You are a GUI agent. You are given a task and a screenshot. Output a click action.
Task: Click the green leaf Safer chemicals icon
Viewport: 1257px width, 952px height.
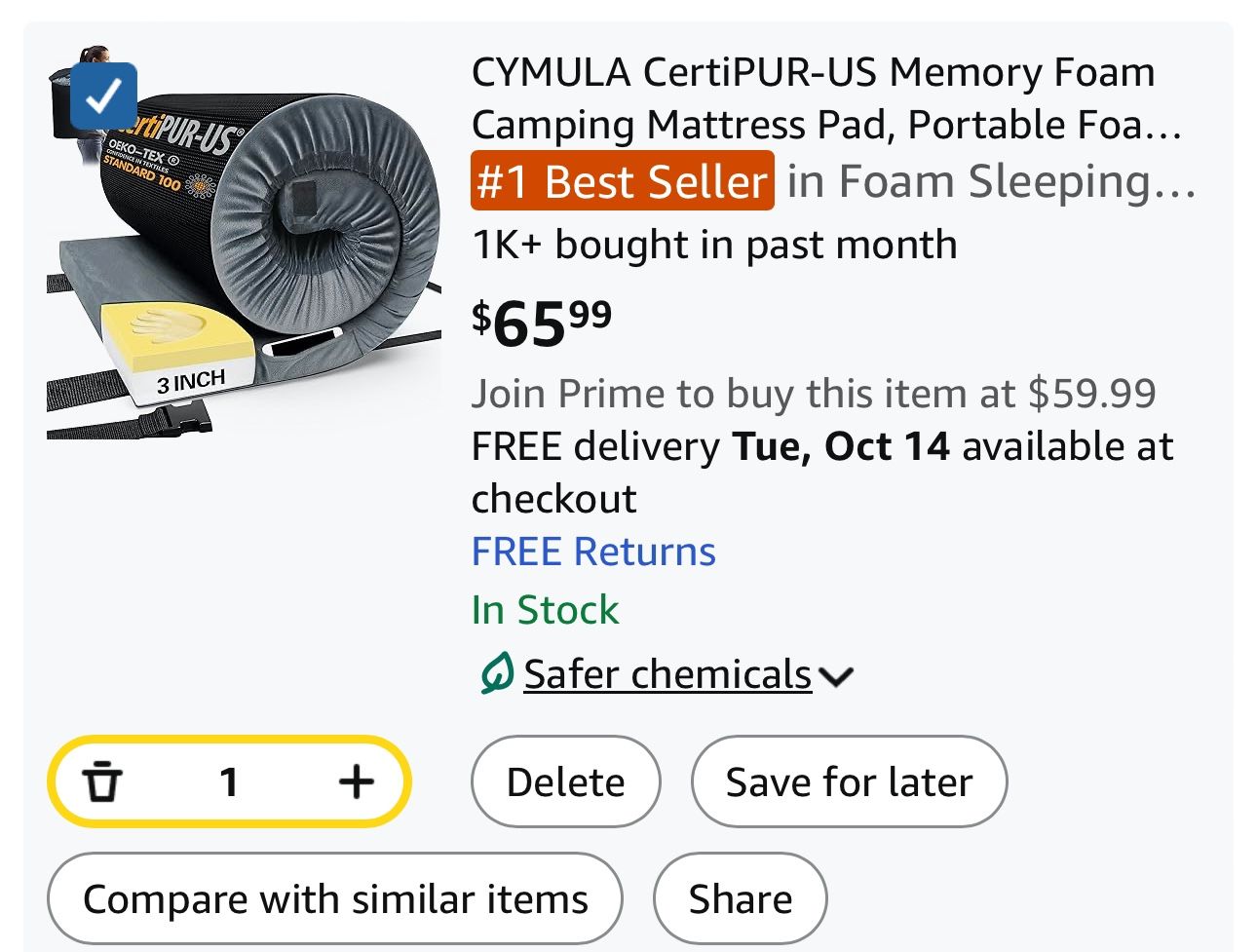(x=496, y=674)
